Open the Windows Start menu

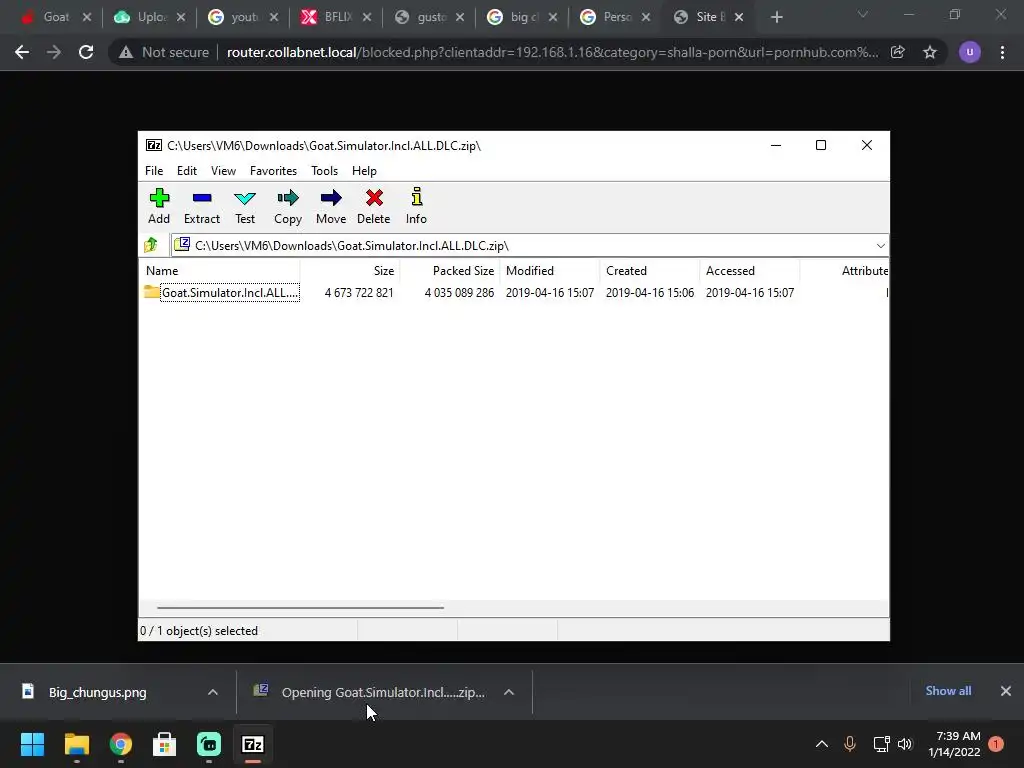tap(32, 744)
